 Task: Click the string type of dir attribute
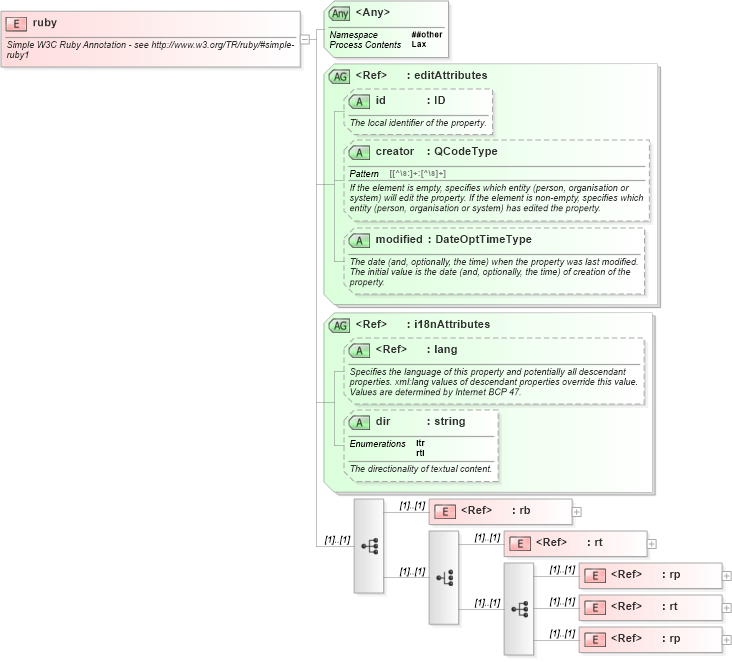click(x=450, y=421)
